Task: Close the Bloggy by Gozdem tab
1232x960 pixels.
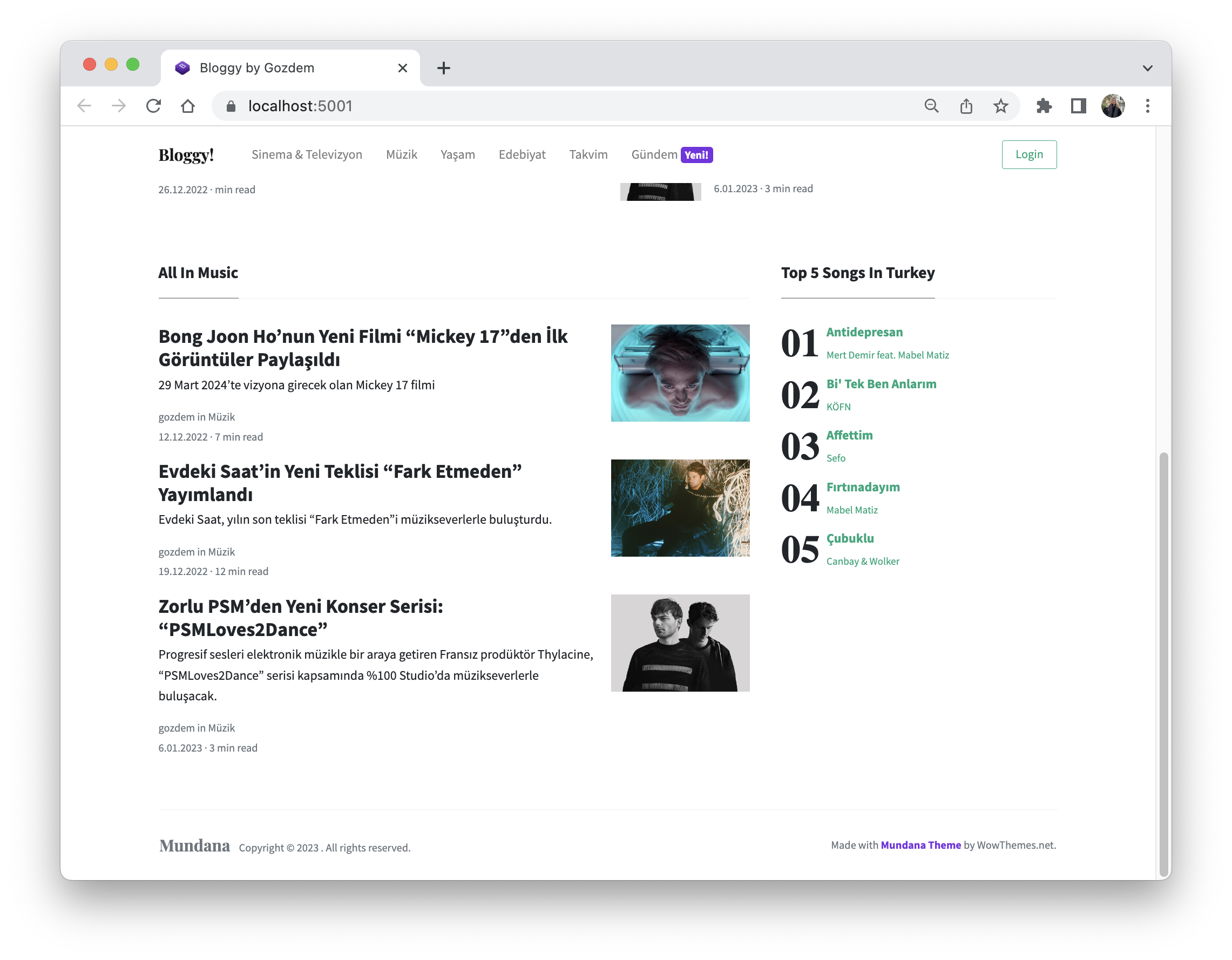Action: [402, 68]
